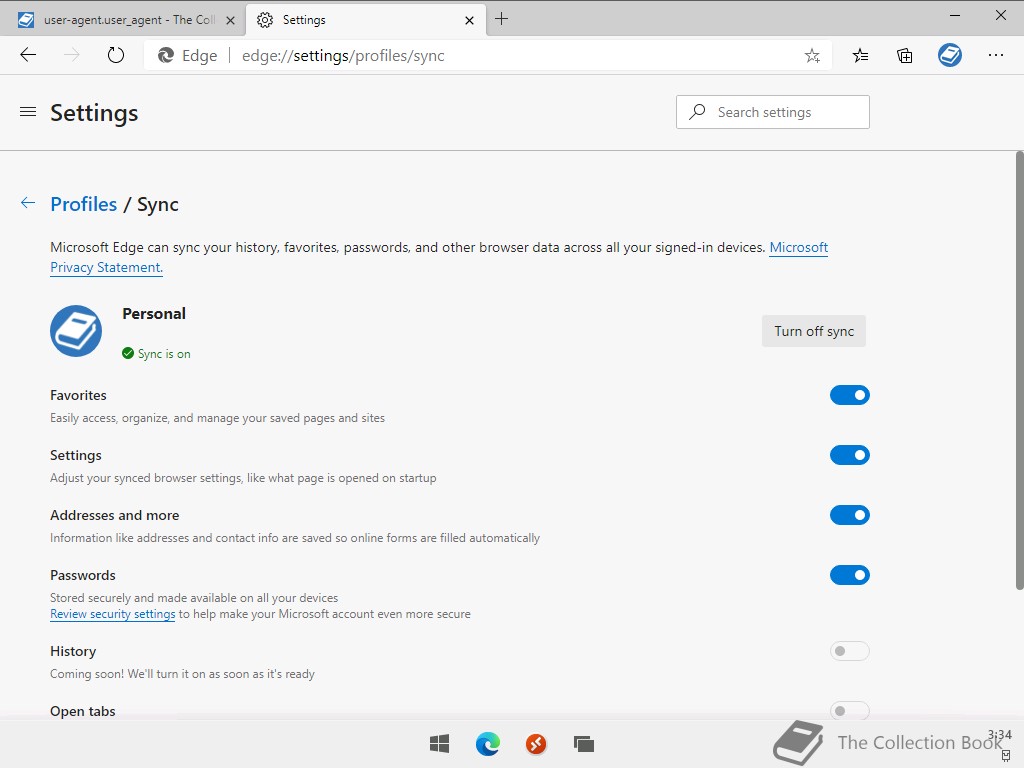This screenshot has height=768, width=1024.
Task: Click the back arrow beside Profiles / Sync
Action: pyautogui.click(x=27, y=202)
